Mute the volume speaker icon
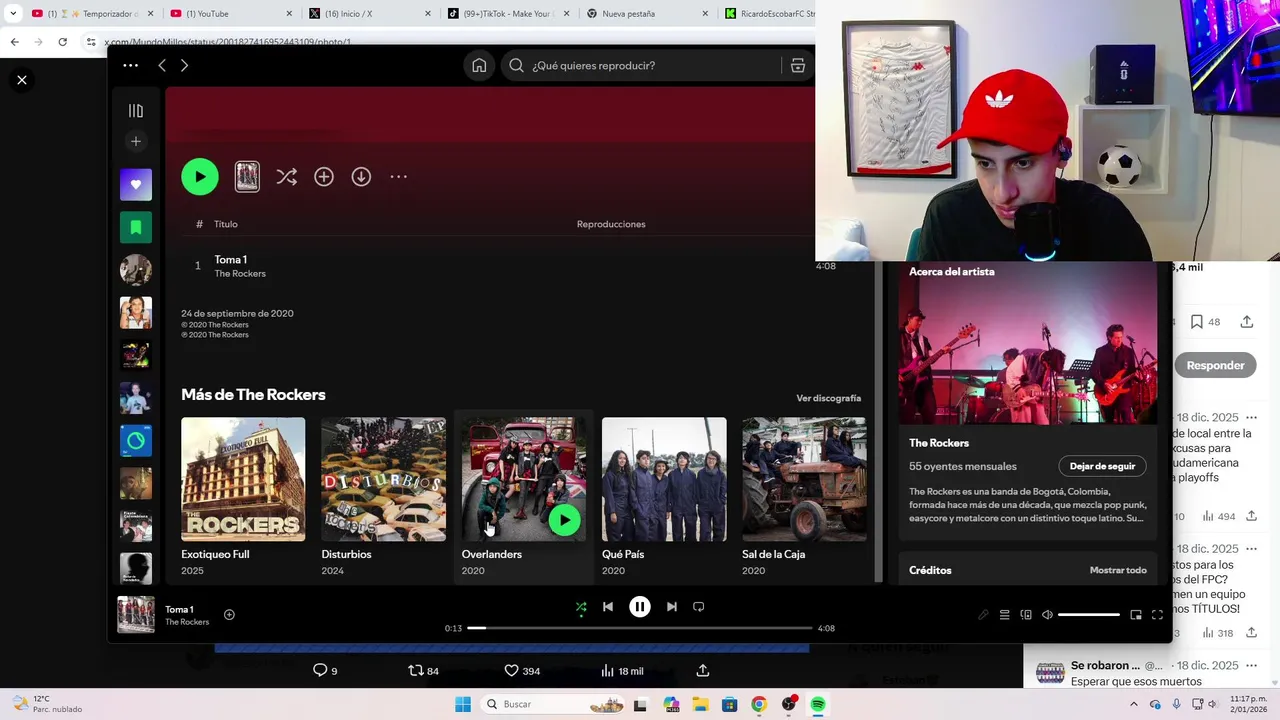Image resolution: width=1280 pixels, height=720 pixels. point(1047,615)
